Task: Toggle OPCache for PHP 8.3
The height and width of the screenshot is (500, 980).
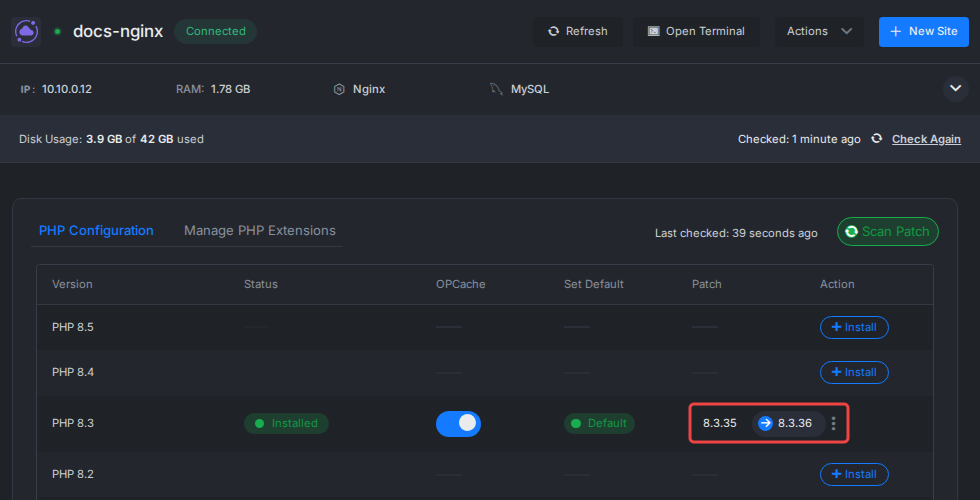Action: pyautogui.click(x=458, y=423)
